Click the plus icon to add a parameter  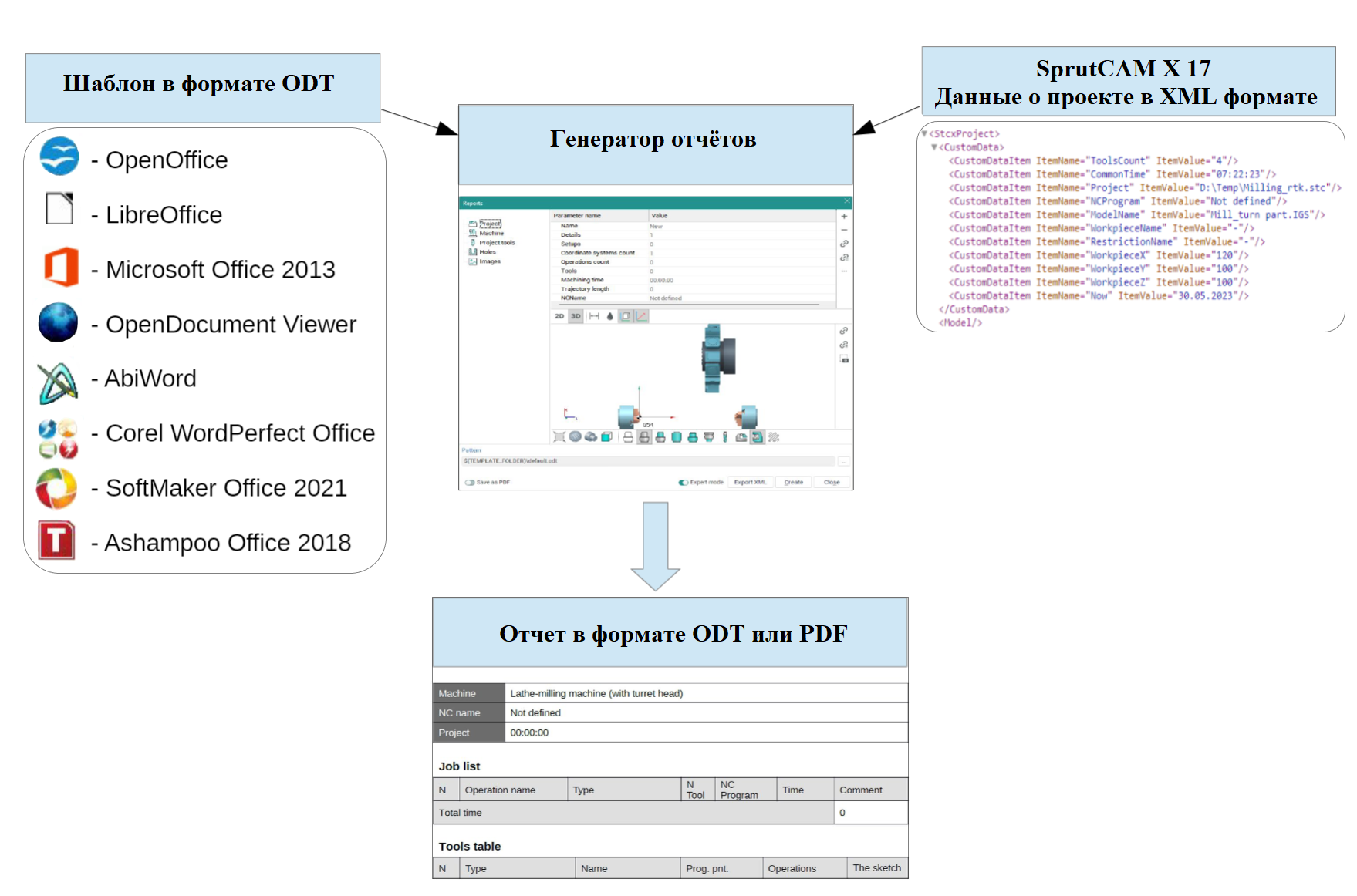844,217
